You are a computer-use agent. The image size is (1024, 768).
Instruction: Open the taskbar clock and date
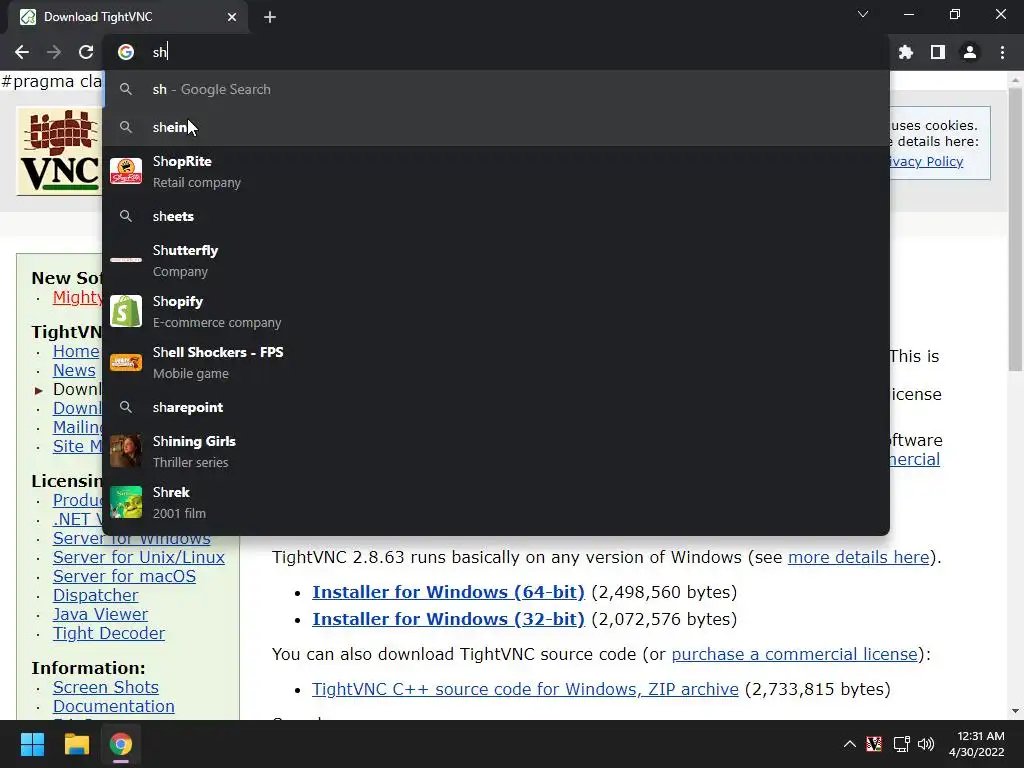pyautogui.click(x=977, y=744)
